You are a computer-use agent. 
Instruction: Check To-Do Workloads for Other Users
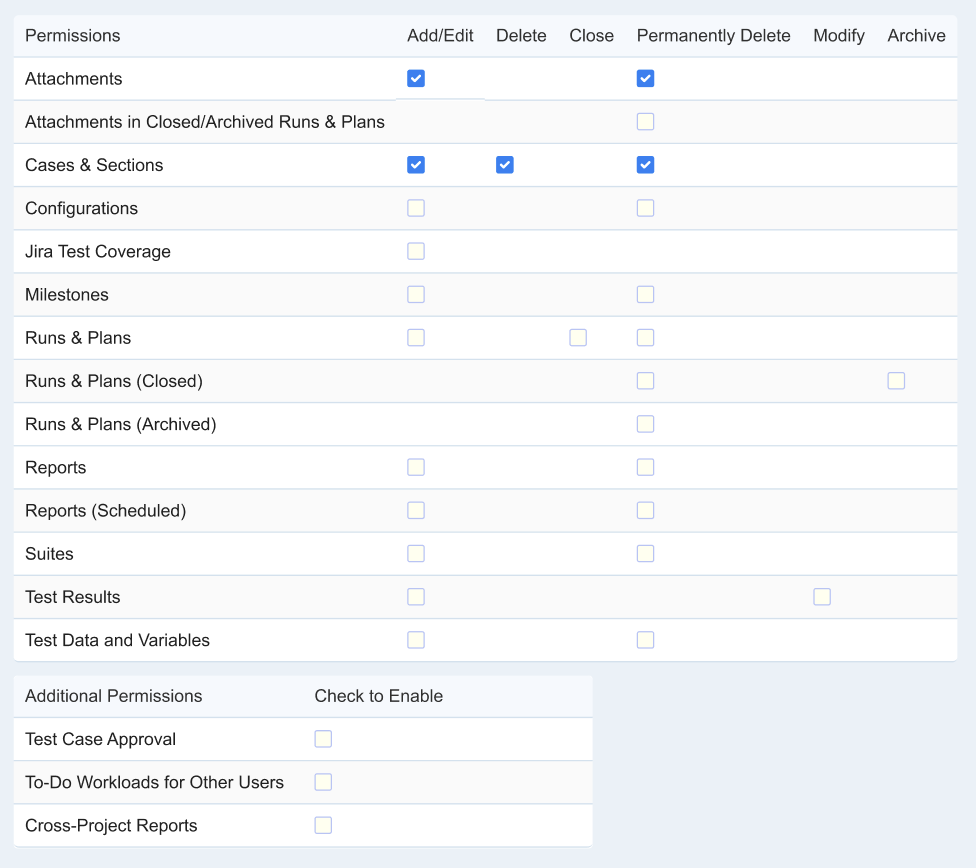coord(323,782)
